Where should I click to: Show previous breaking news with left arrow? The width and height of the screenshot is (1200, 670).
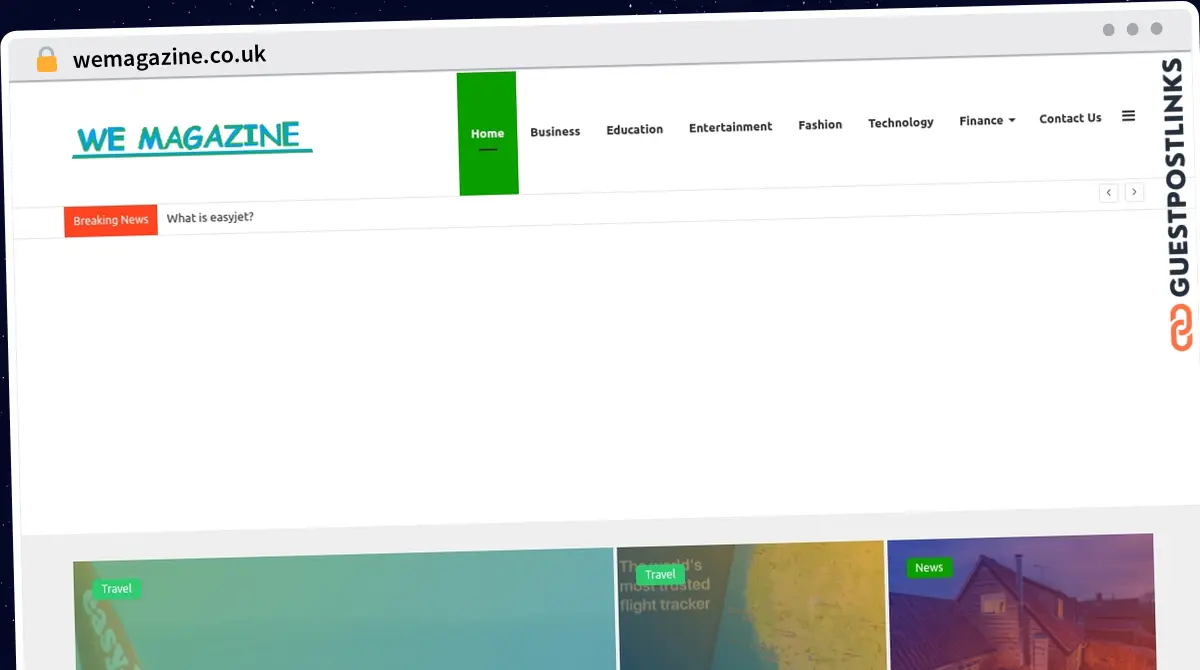tap(1108, 193)
